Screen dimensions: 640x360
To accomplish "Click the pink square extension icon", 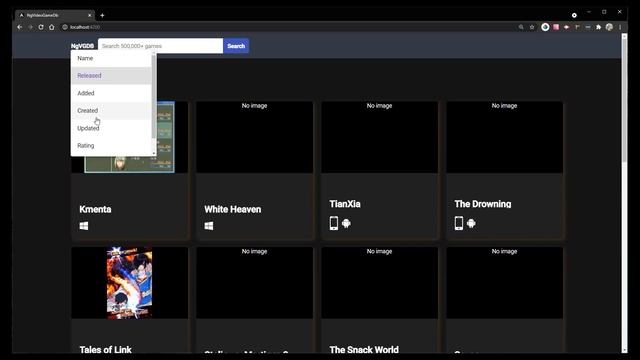I will [x=556, y=27].
